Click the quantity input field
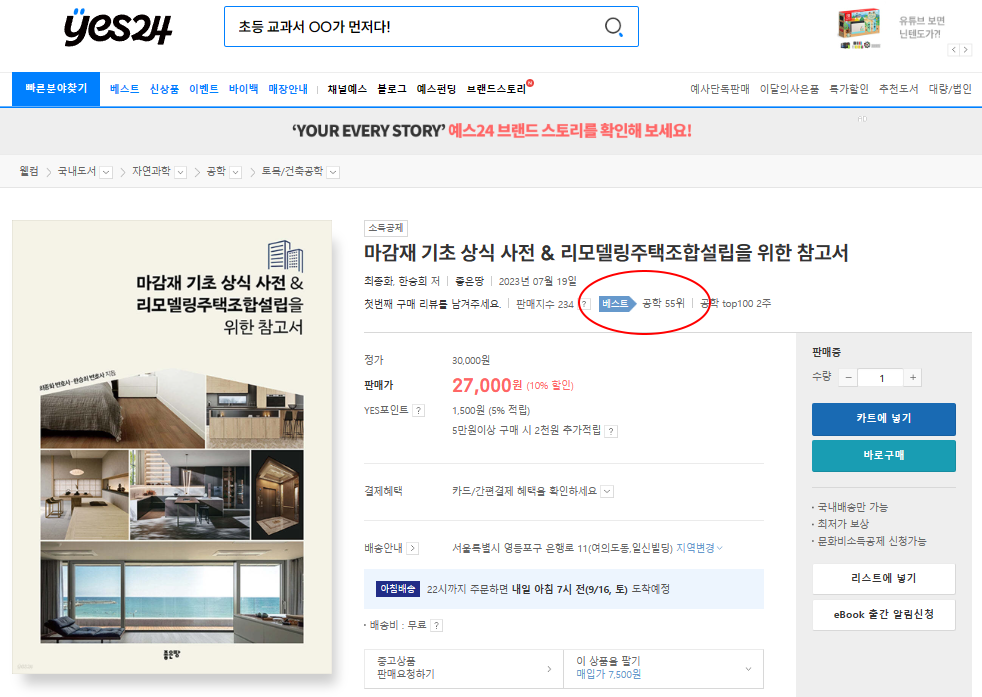 click(881, 378)
